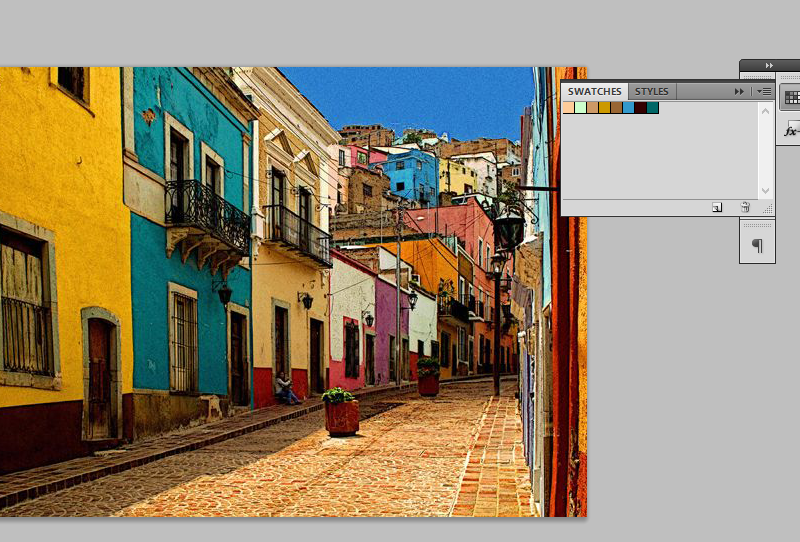Viewport: 800px width, 542px height.
Task: Open the Swatches panel options menu
Action: pos(764,91)
